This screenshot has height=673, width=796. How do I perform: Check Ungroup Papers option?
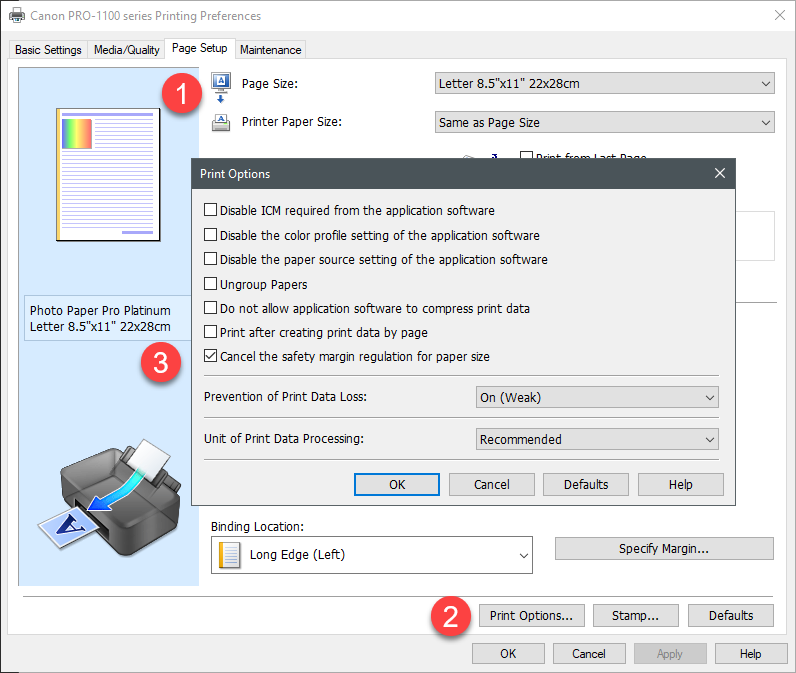(211, 284)
